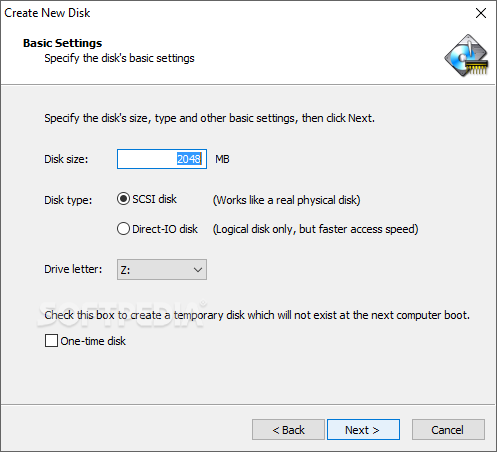Cancel the Create New Disk wizard
Screen dimensions: 497x452
click(448, 430)
